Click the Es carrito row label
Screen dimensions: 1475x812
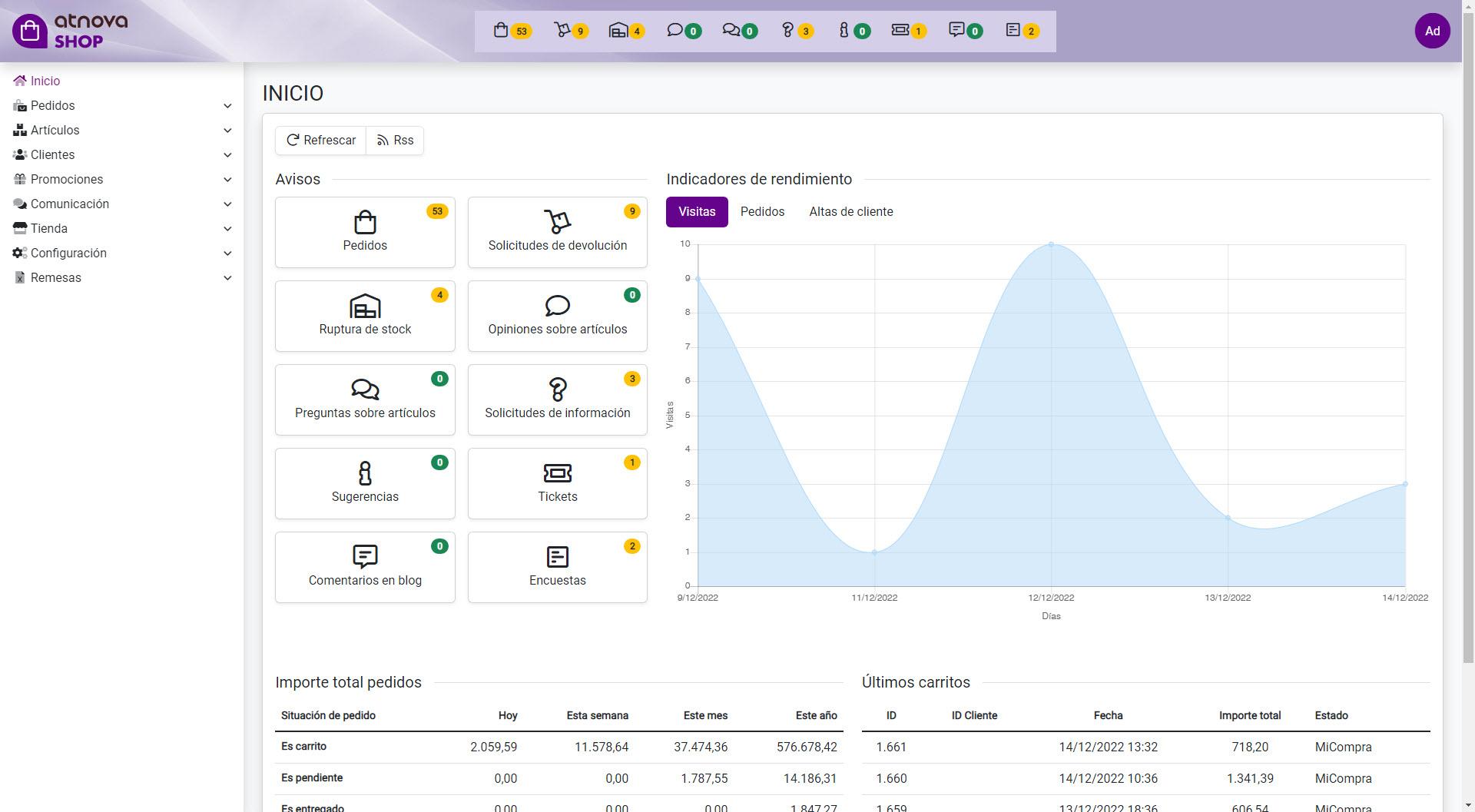click(x=303, y=746)
